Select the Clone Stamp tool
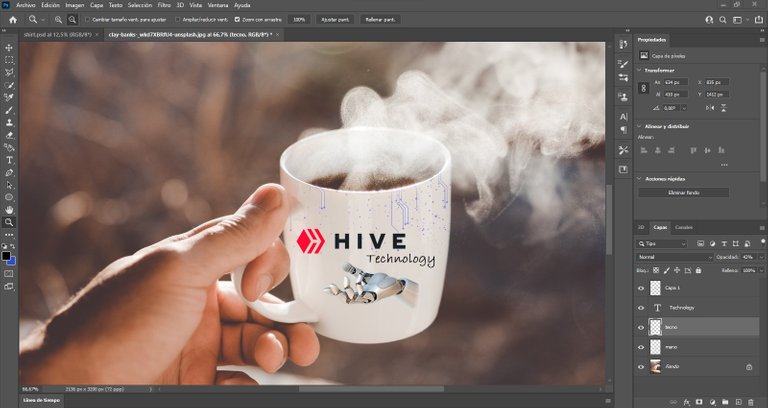This screenshot has width=768, height=408. 9,122
